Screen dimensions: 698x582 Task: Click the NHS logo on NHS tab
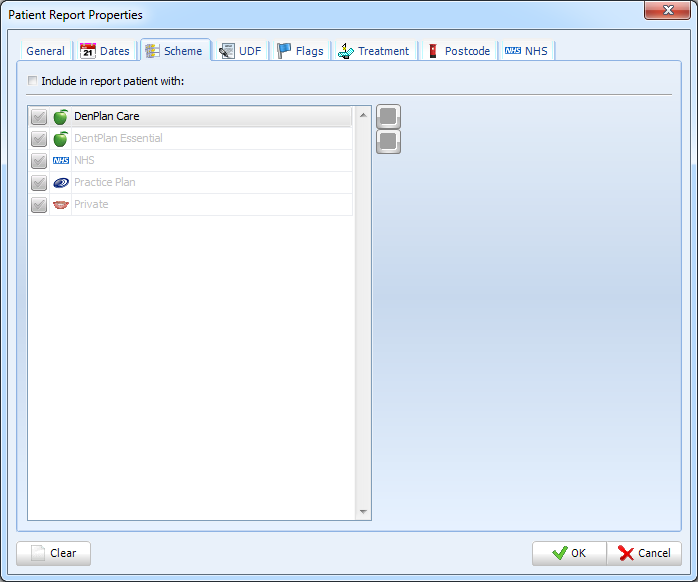coord(513,51)
